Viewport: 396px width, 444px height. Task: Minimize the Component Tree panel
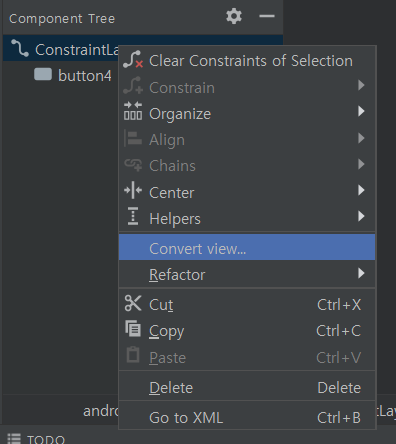point(267,16)
